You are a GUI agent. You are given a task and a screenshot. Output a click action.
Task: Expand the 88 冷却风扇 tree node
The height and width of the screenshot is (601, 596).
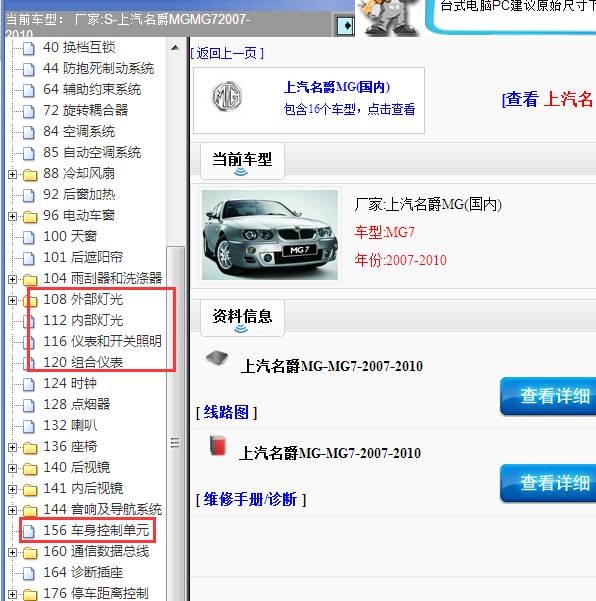tap(12, 175)
